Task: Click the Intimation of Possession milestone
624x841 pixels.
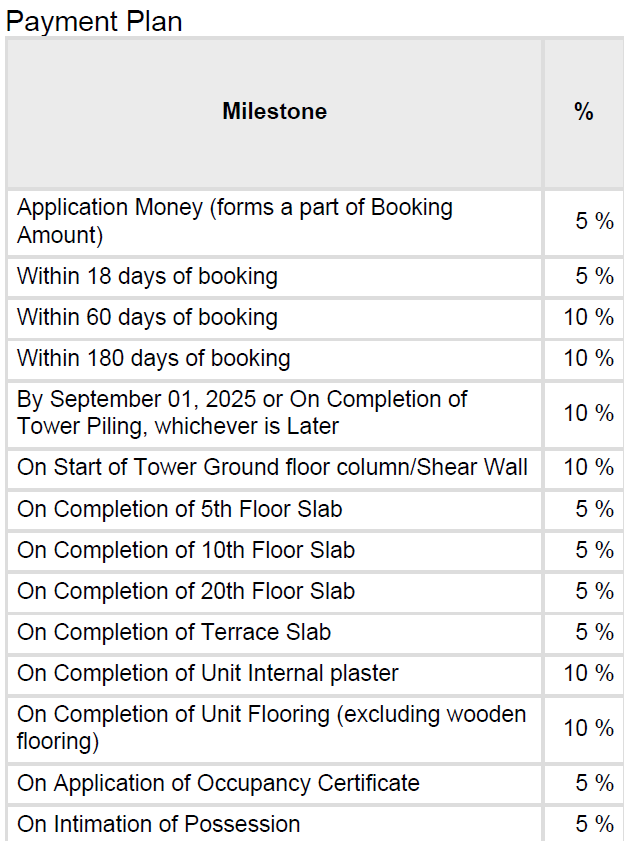Action: [x=158, y=824]
